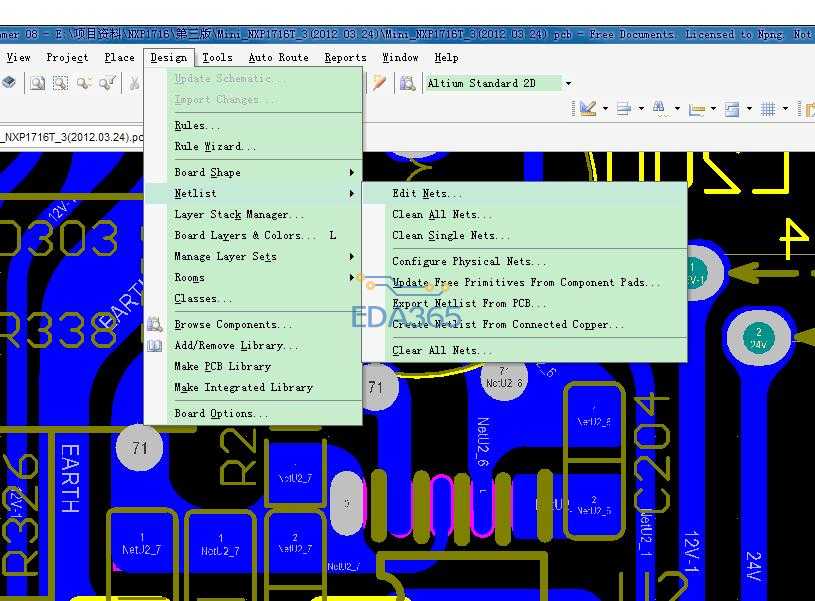Click the Fit Document zoom icon
The width and height of the screenshot is (815, 601).
pos(37,83)
